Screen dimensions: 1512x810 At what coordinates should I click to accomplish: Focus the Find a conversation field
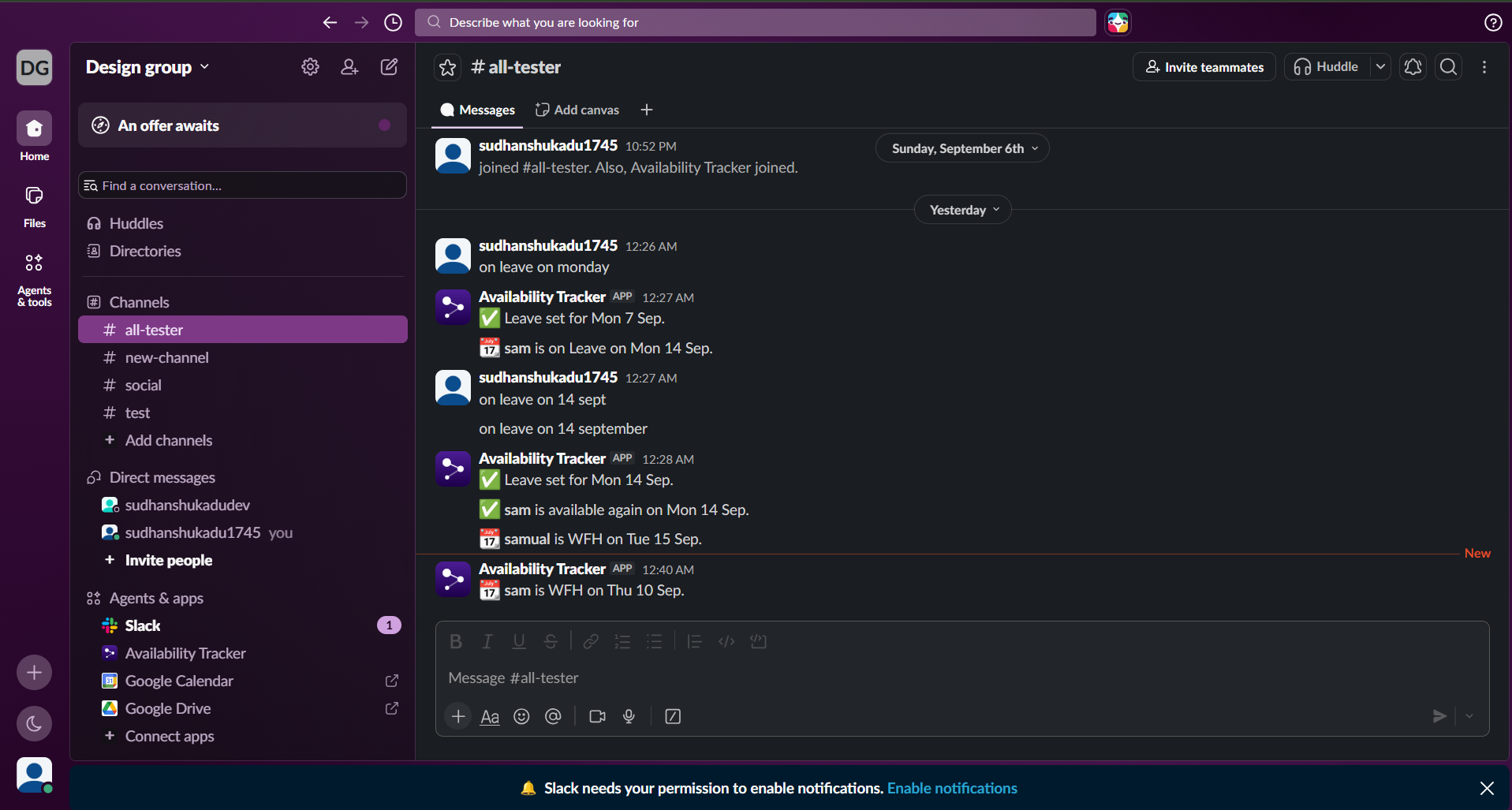(x=242, y=185)
